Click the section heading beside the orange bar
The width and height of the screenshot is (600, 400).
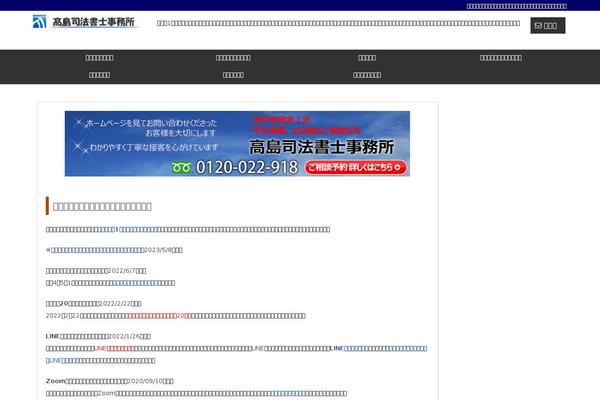pyautogui.click(x=102, y=207)
